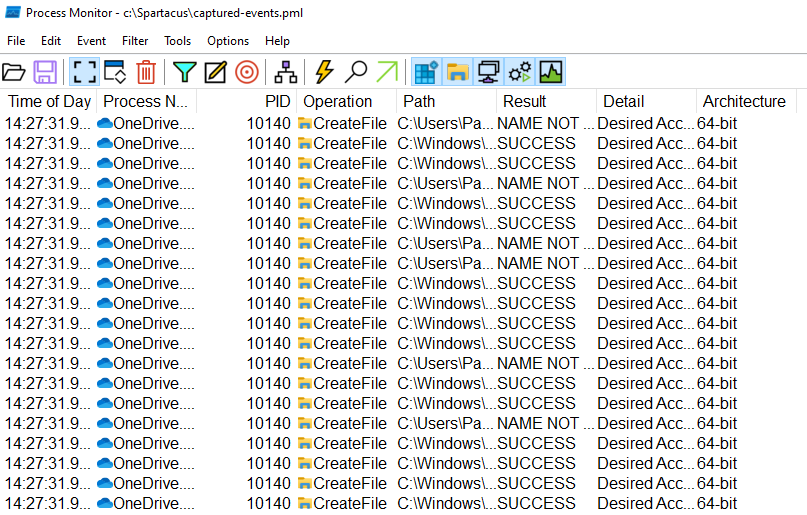Toggle Show File System Activity

[458, 72]
